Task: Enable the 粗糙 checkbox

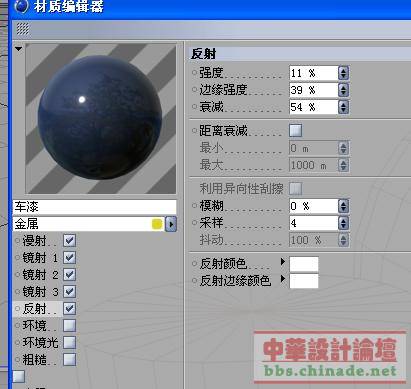Action: coord(69,360)
